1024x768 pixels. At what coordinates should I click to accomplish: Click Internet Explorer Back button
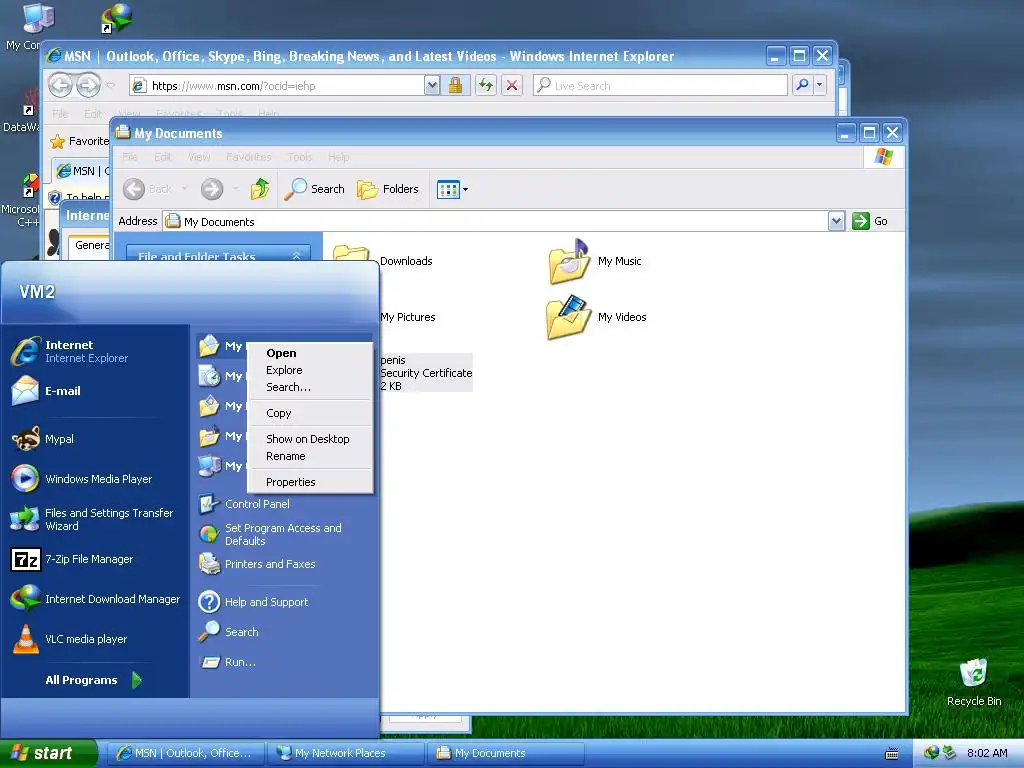tap(60, 85)
